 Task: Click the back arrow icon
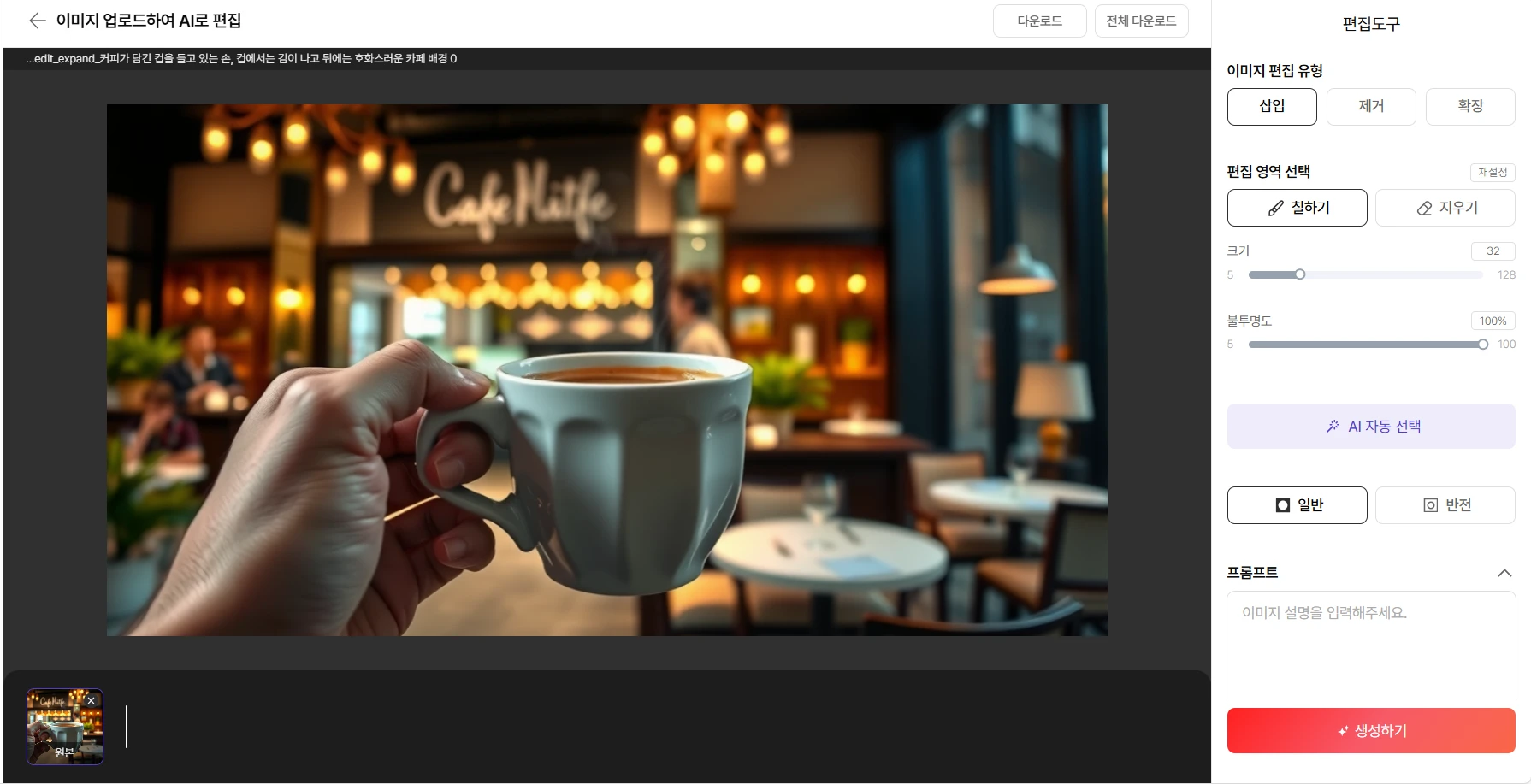click(37, 21)
